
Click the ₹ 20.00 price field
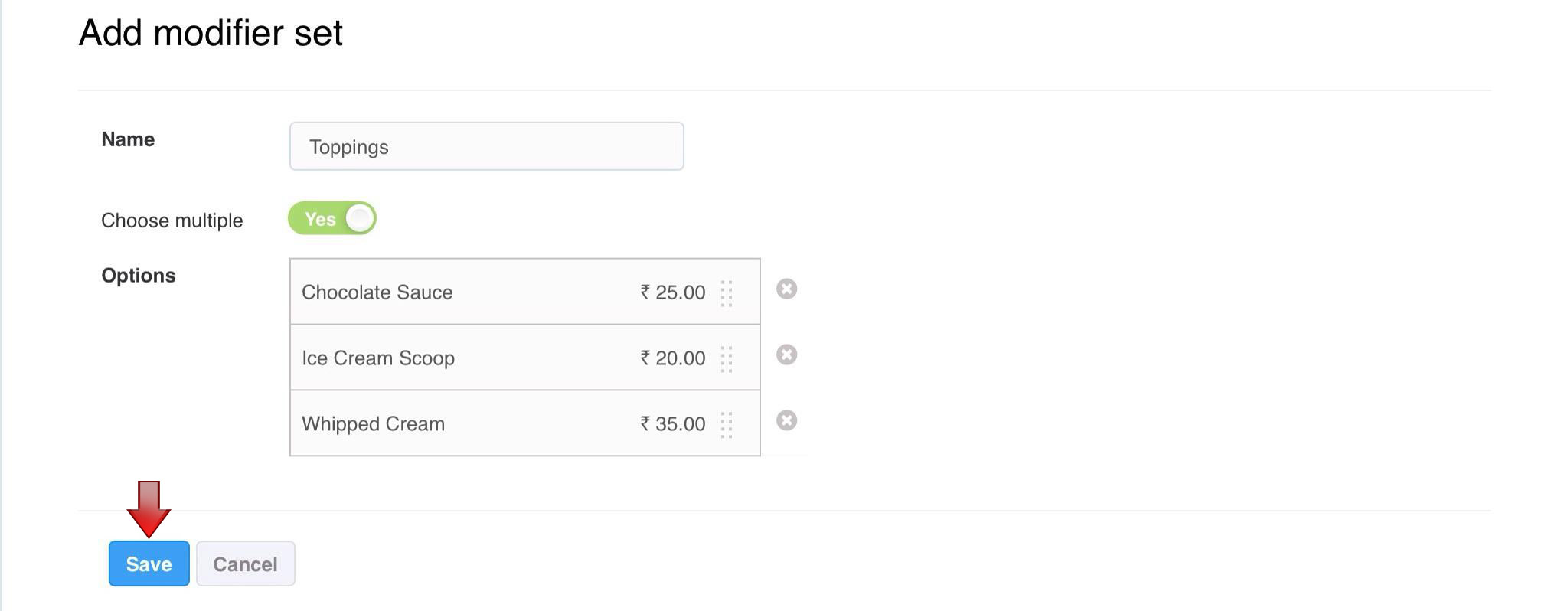[x=673, y=358]
